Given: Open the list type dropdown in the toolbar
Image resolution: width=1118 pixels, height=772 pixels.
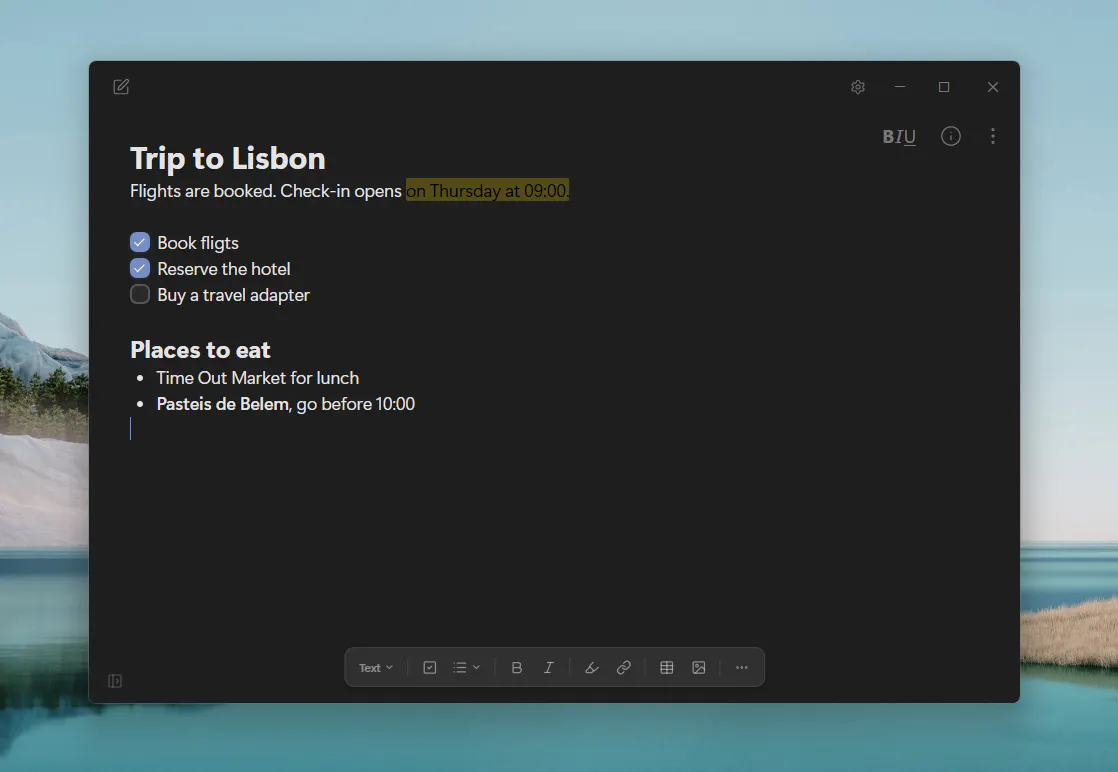Looking at the screenshot, I should point(466,668).
